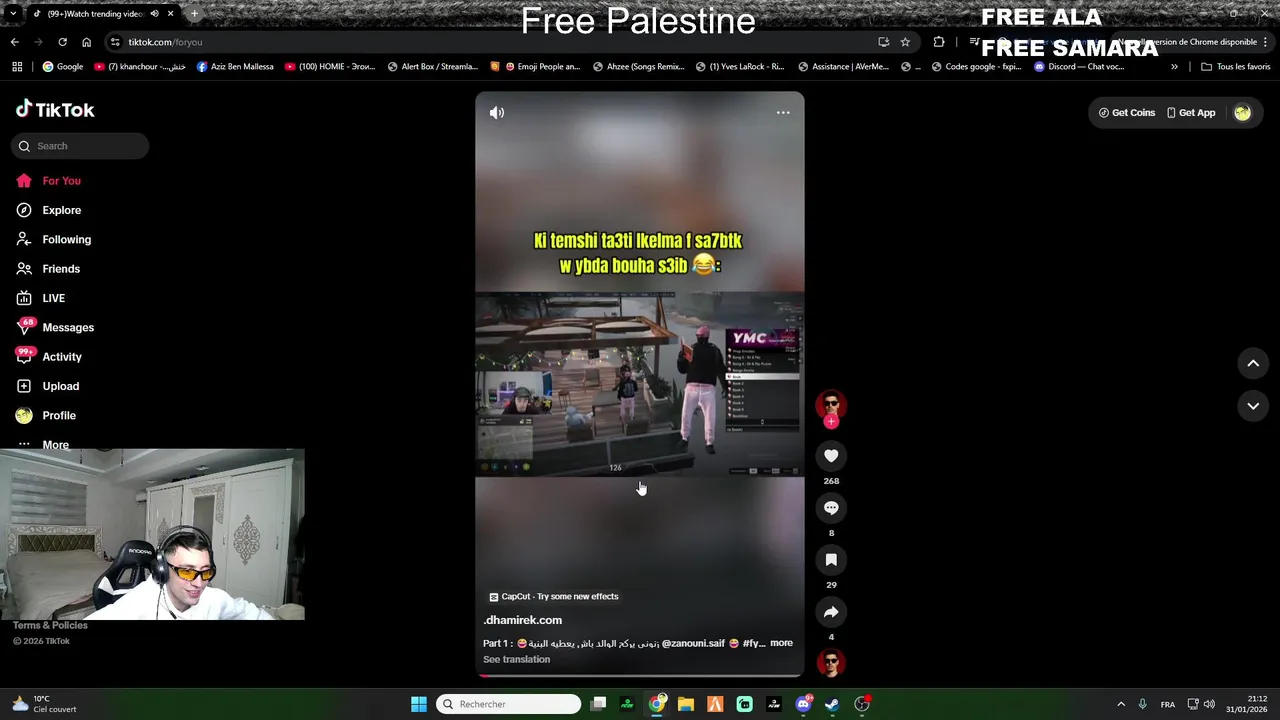Image resolution: width=1280 pixels, height=720 pixels.
Task: Open the .dhamirek.com creator link
Action: [x=522, y=620]
